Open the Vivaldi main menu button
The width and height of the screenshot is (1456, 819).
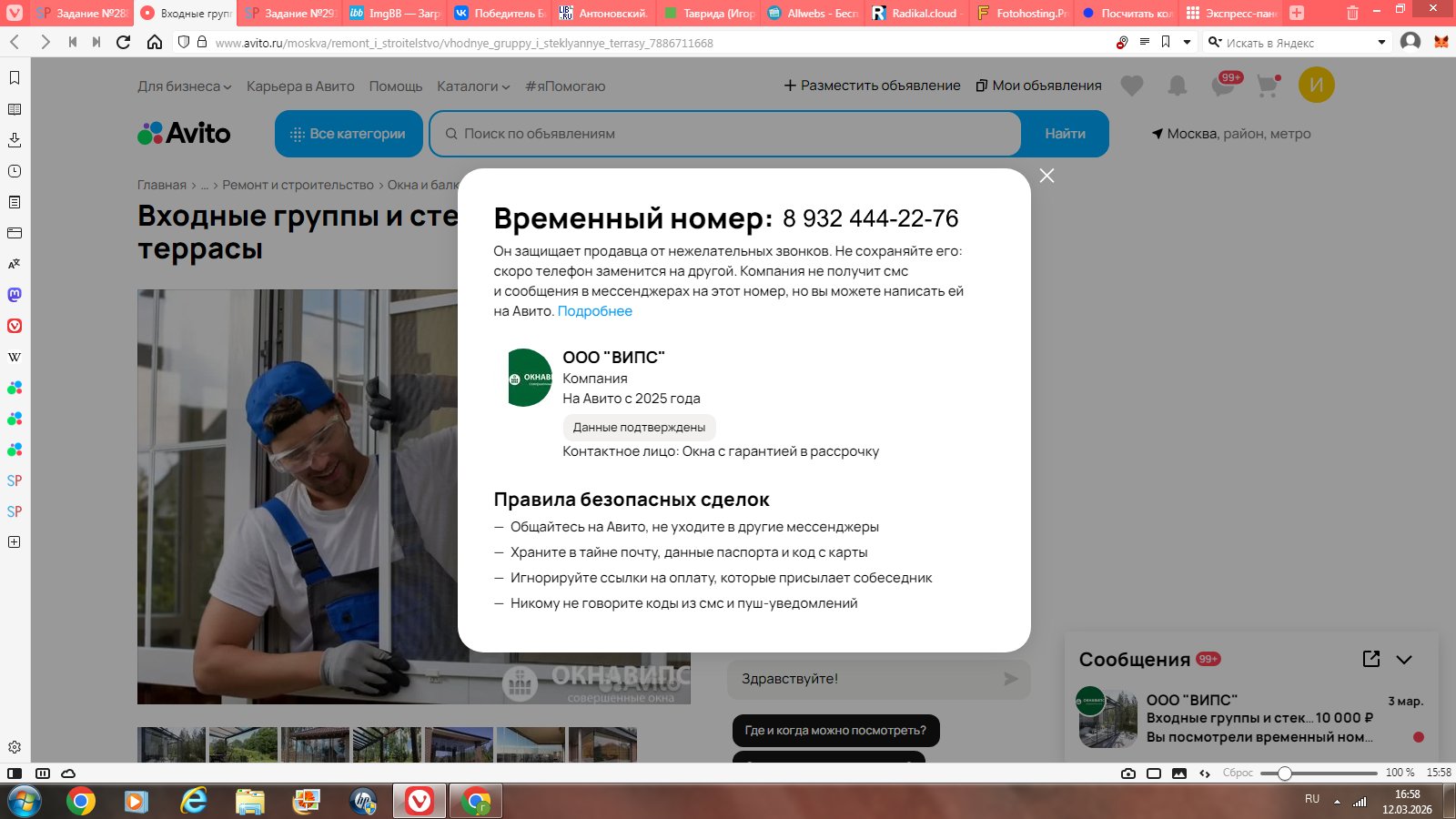[x=15, y=13]
